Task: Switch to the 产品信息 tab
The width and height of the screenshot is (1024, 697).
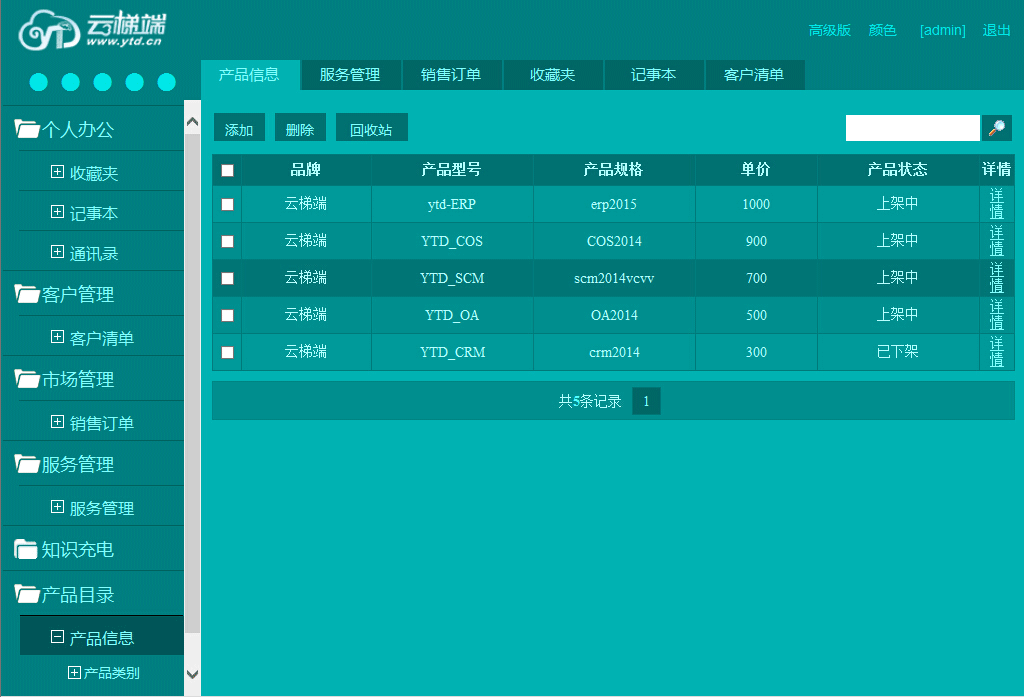Action: pyautogui.click(x=249, y=74)
